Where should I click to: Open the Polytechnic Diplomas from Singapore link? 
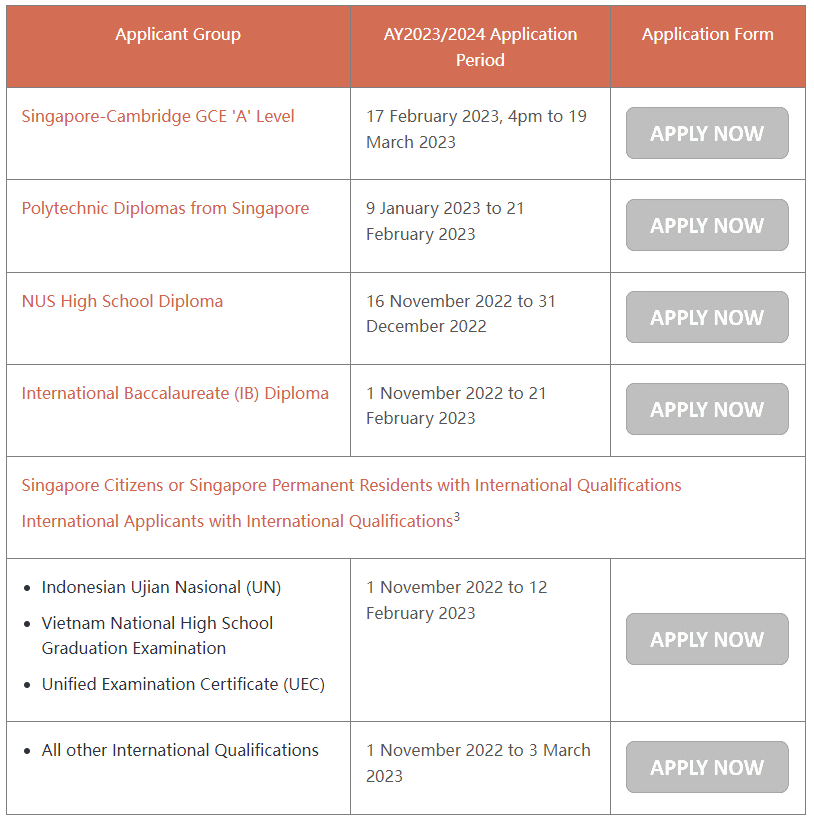(x=165, y=208)
